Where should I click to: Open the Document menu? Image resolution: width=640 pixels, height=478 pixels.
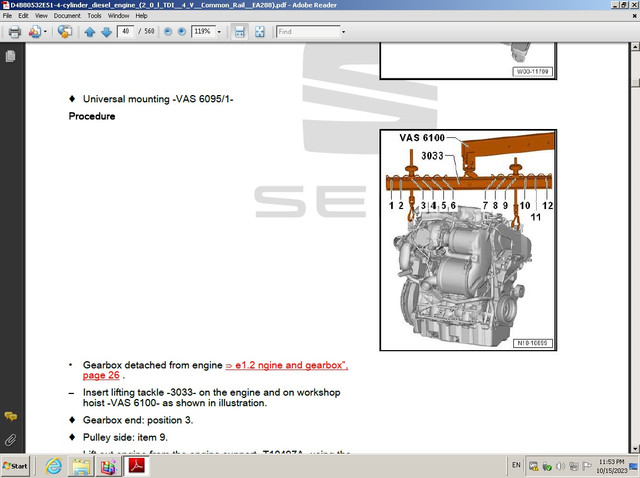pos(67,16)
